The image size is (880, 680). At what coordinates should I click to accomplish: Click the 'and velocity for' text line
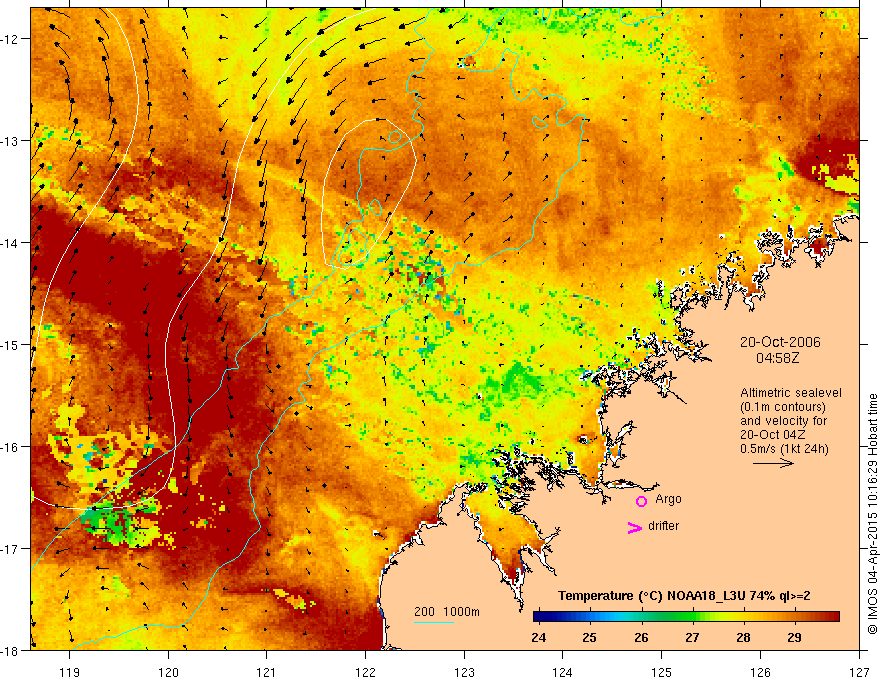click(x=783, y=421)
